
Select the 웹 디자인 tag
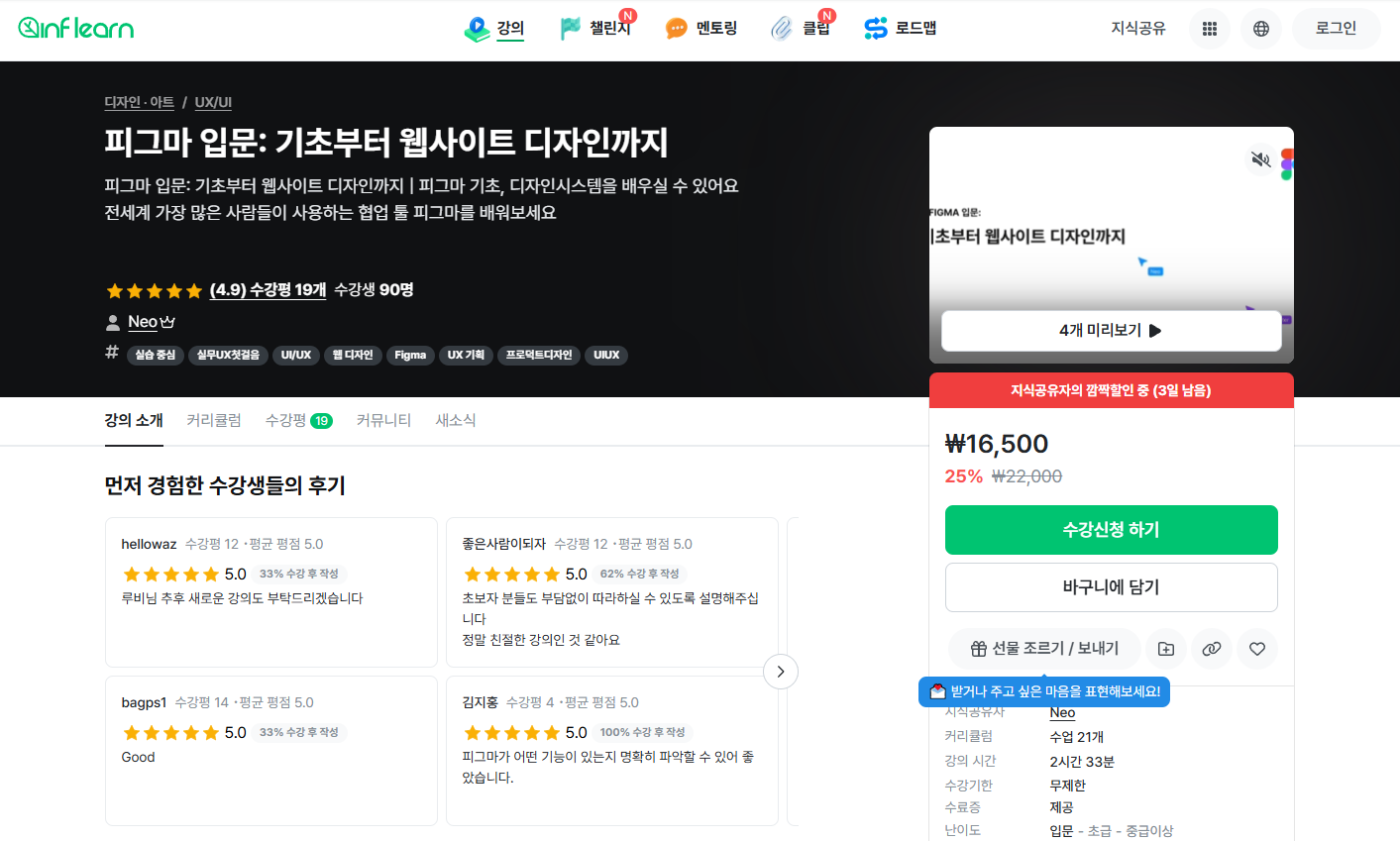tap(353, 355)
